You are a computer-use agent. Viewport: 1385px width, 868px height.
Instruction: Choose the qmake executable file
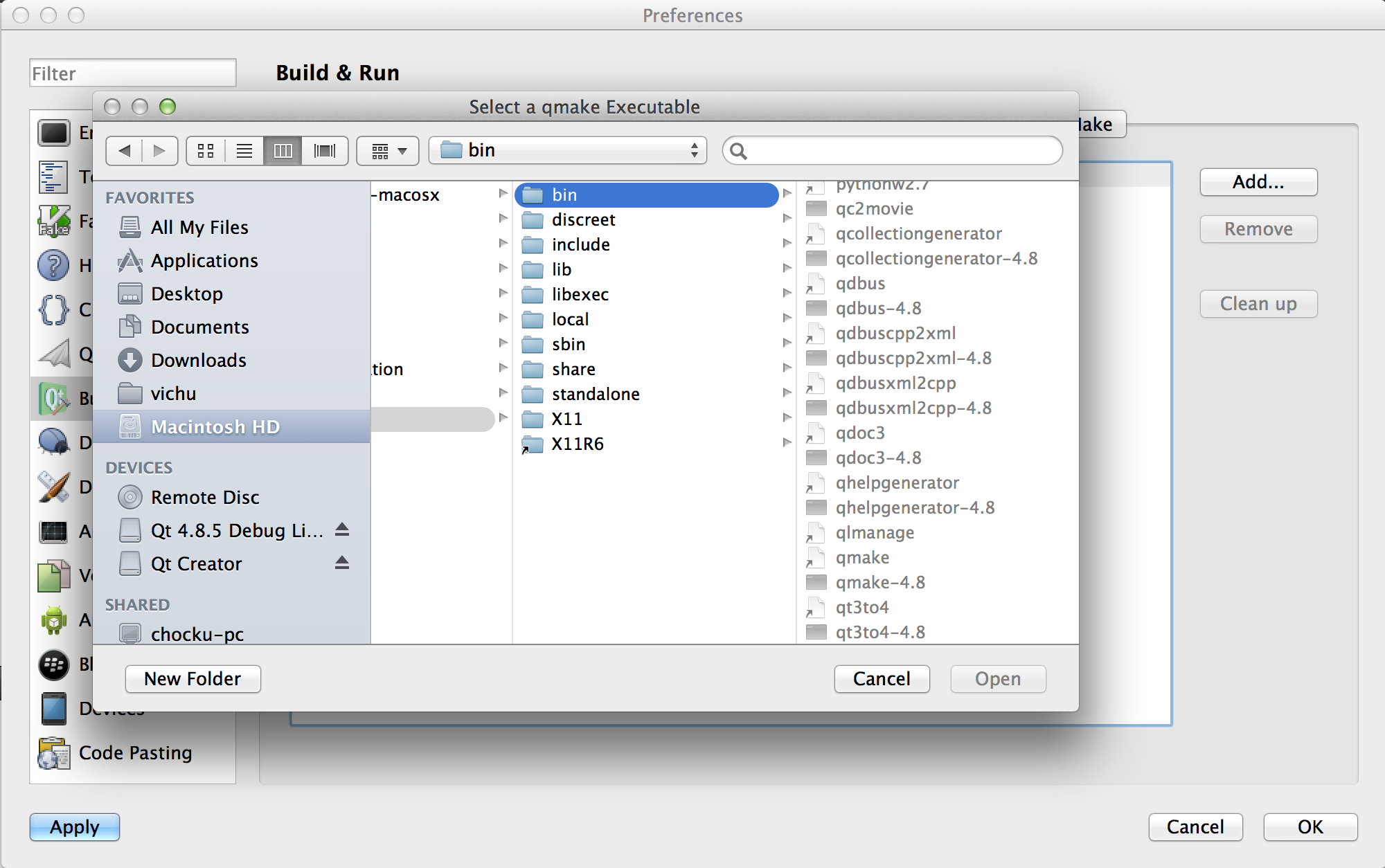coord(861,557)
